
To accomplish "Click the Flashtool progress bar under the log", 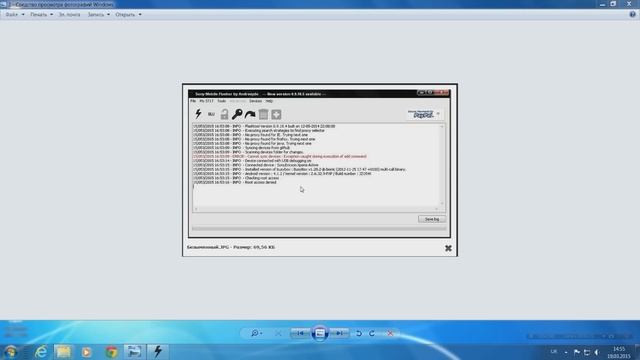I will pos(319,229).
